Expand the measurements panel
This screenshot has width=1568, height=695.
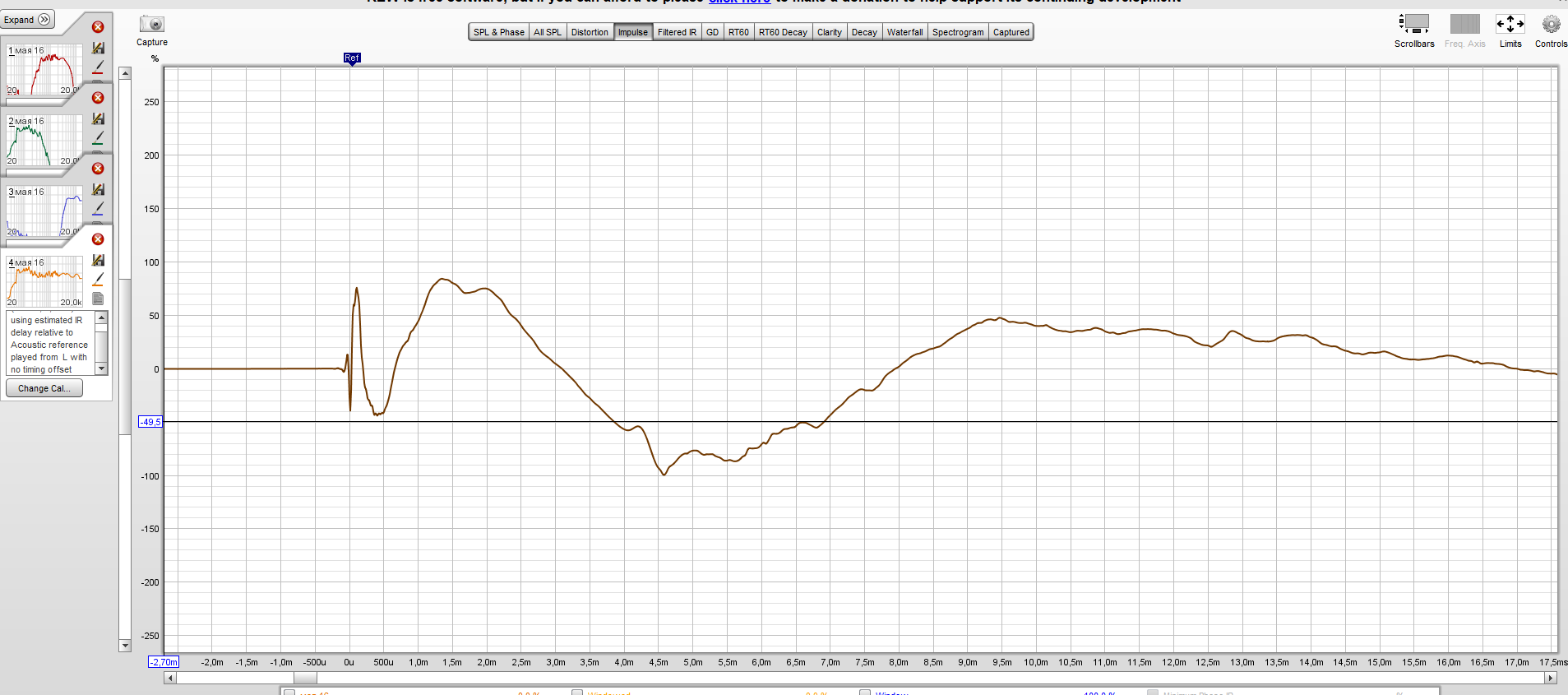[28, 20]
